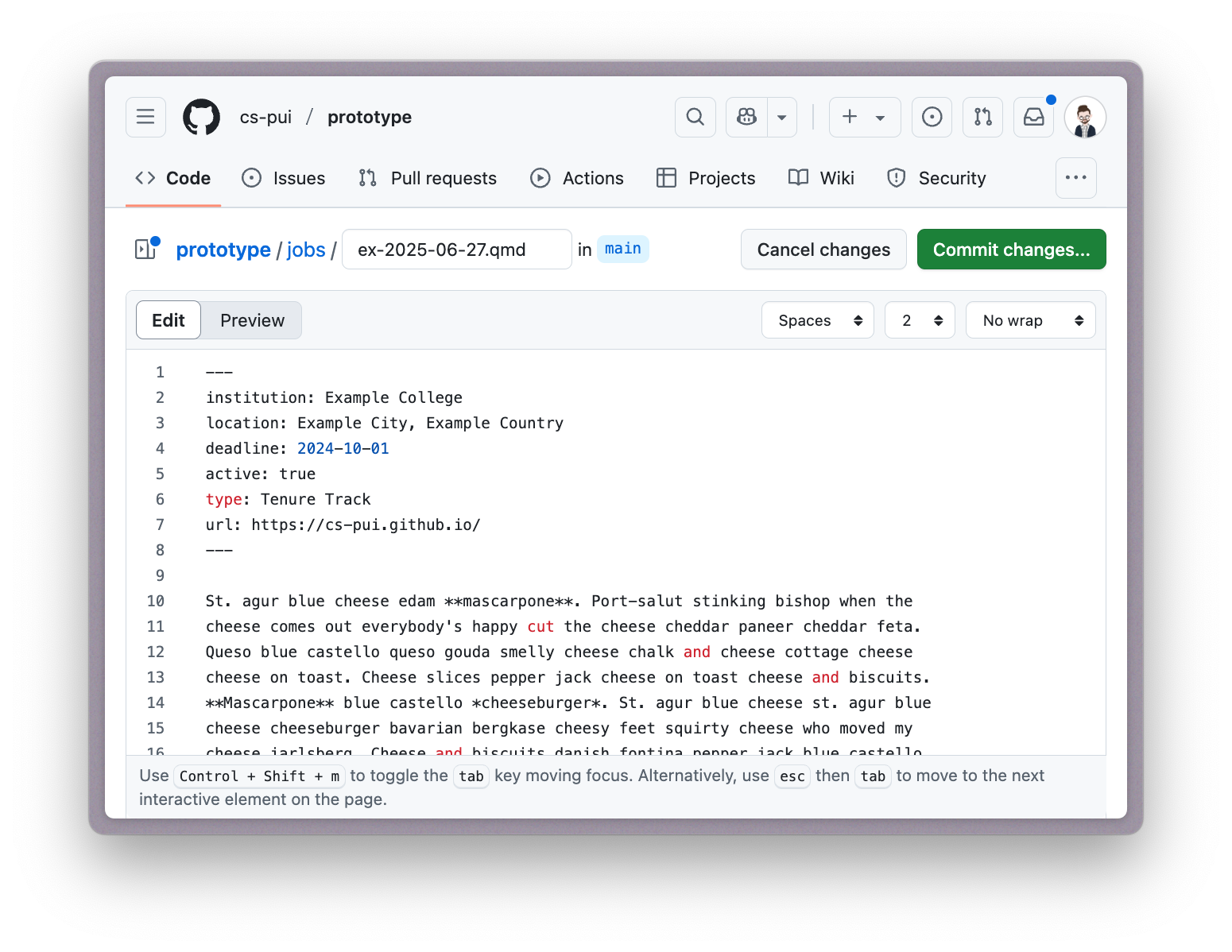
Task: Click Cancel changes
Action: tap(823, 250)
